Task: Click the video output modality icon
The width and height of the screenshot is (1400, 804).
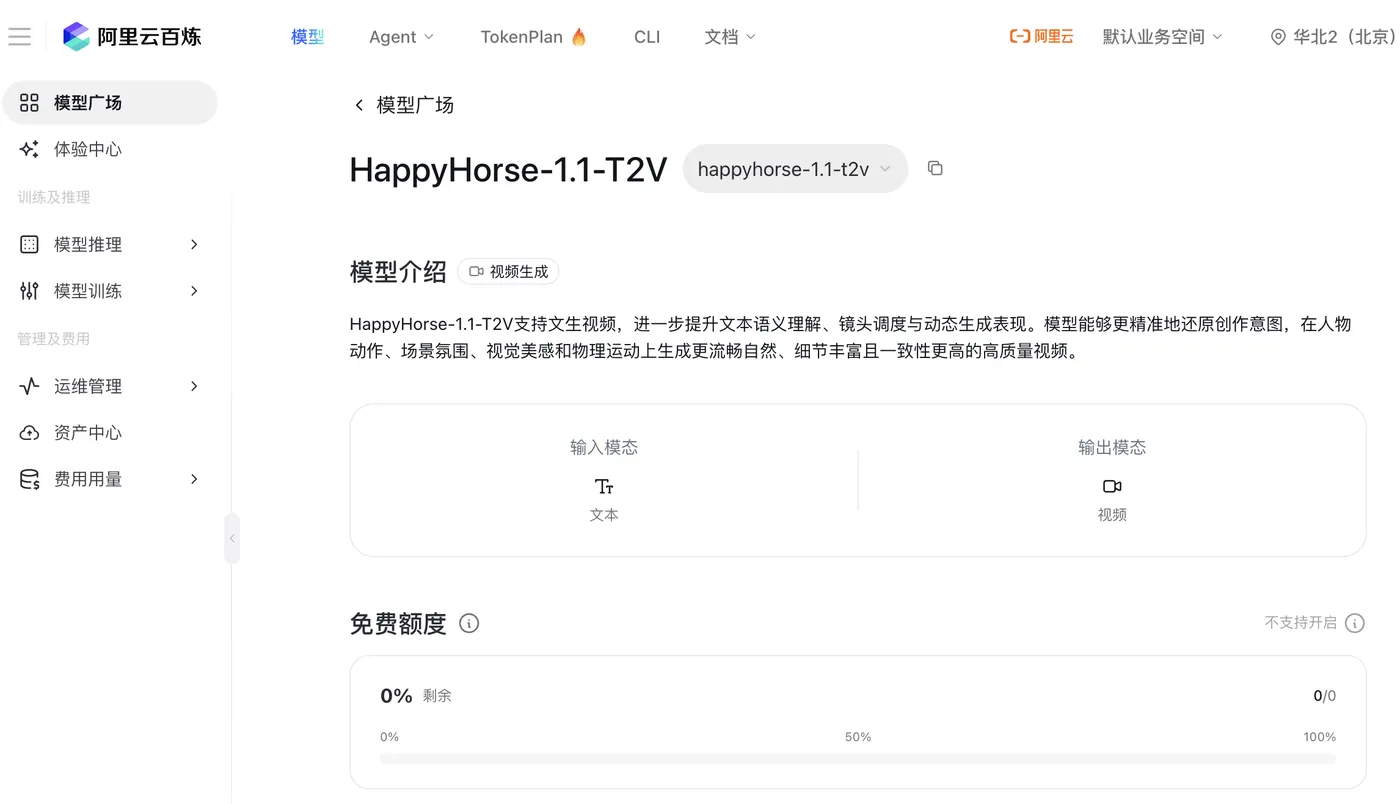Action: coord(1112,486)
